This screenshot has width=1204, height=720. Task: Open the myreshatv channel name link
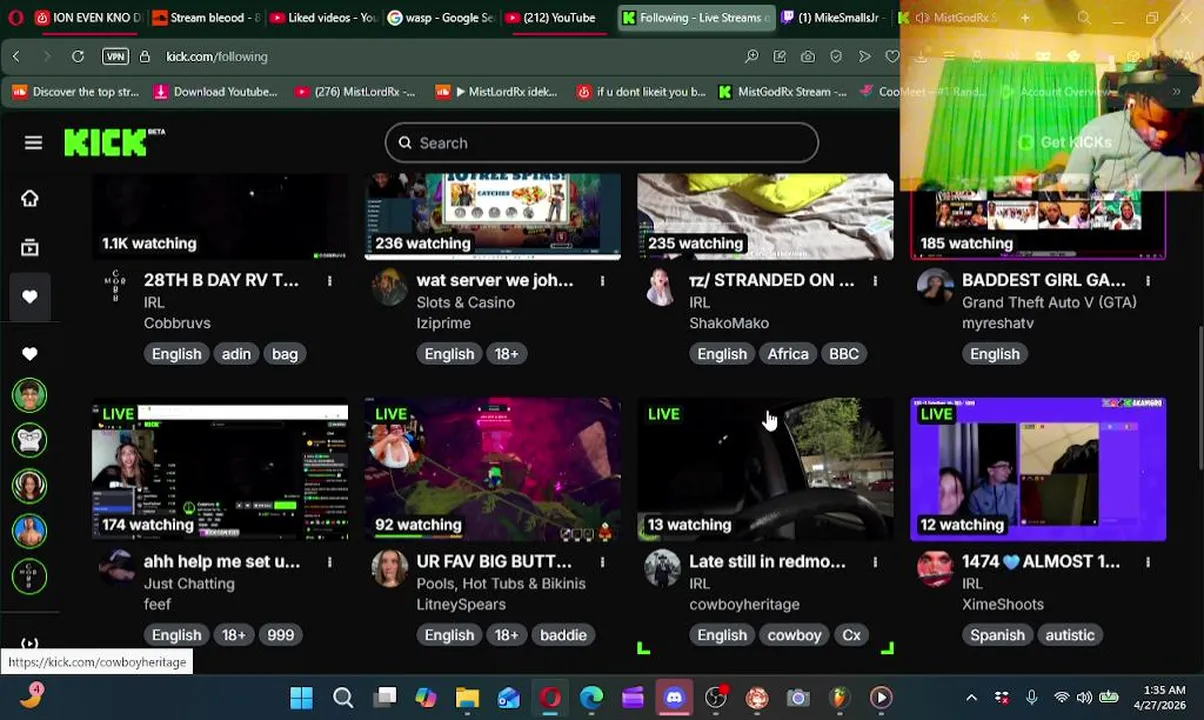[998, 323]
